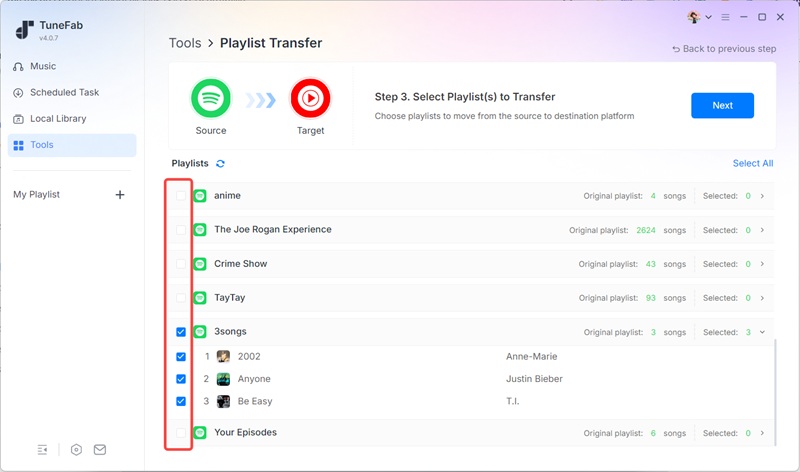
Task: Click the anime playlist name
Action: (x=228, y=195)
